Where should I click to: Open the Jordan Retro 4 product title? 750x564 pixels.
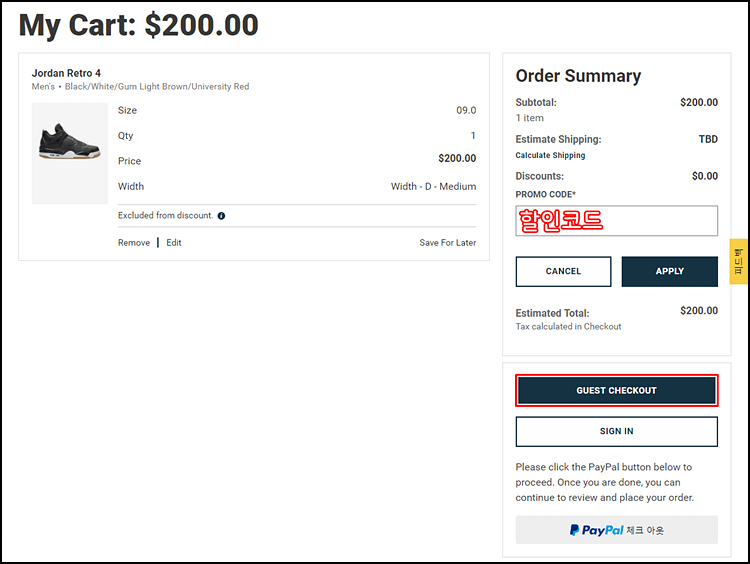[x=66, y=73]
